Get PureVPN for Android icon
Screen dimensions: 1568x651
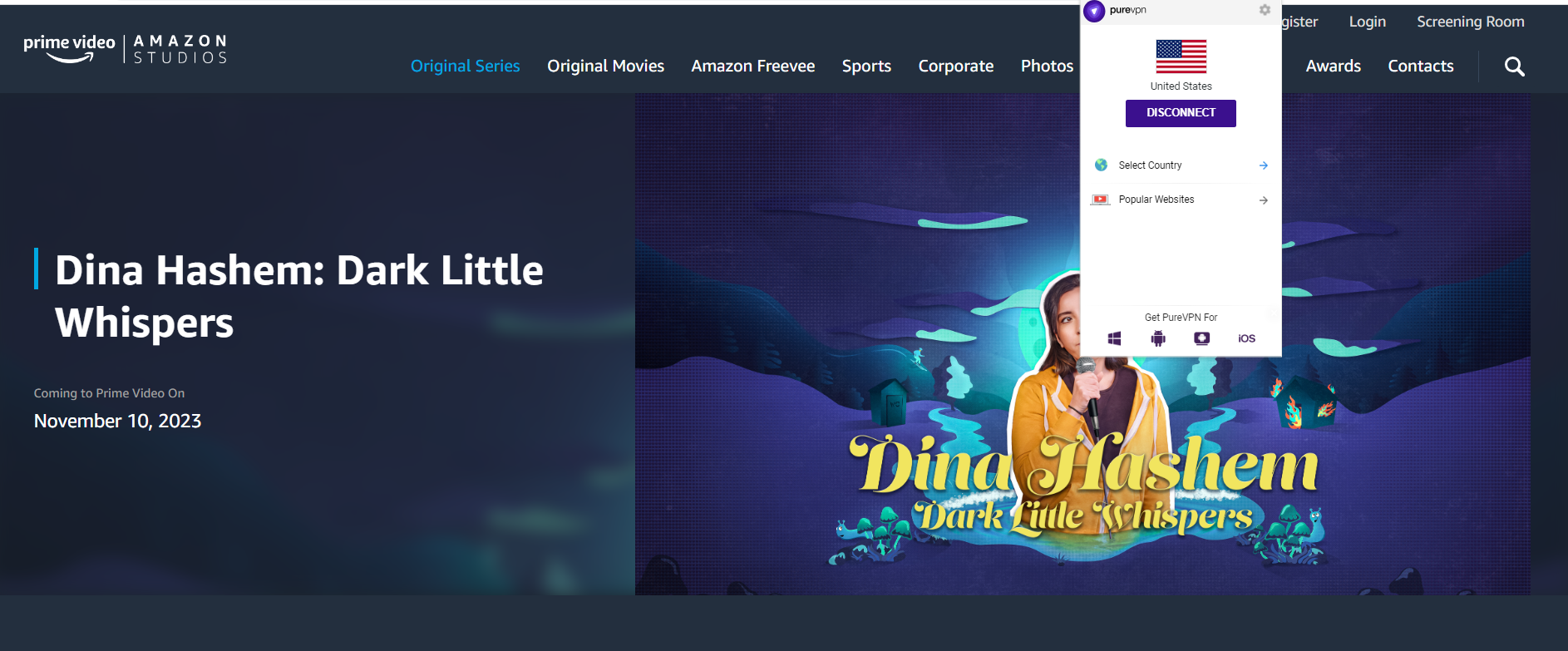(1158, 338)
